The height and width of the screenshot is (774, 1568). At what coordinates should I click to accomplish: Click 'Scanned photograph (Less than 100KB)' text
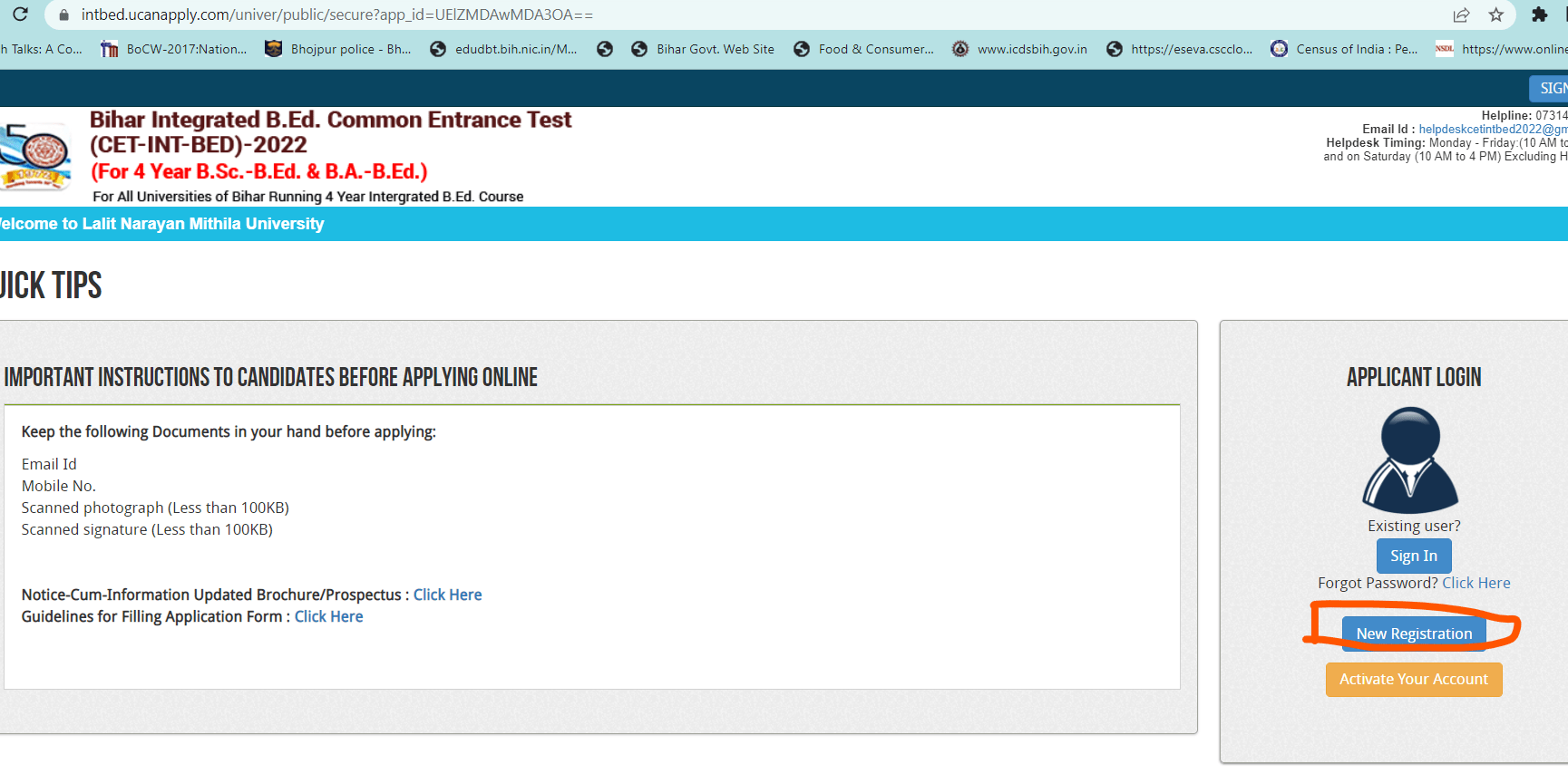[155, 508]
